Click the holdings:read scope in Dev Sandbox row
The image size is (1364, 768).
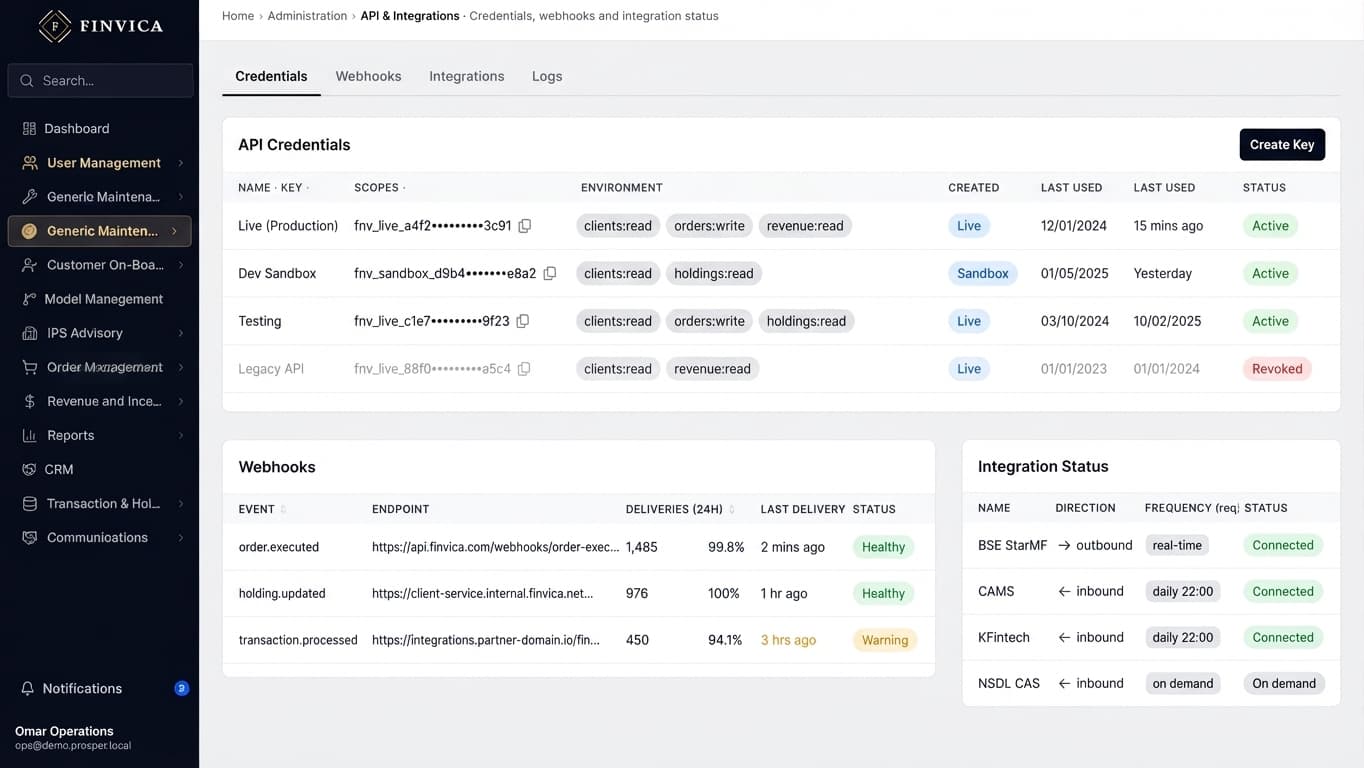tap(714, 273)
